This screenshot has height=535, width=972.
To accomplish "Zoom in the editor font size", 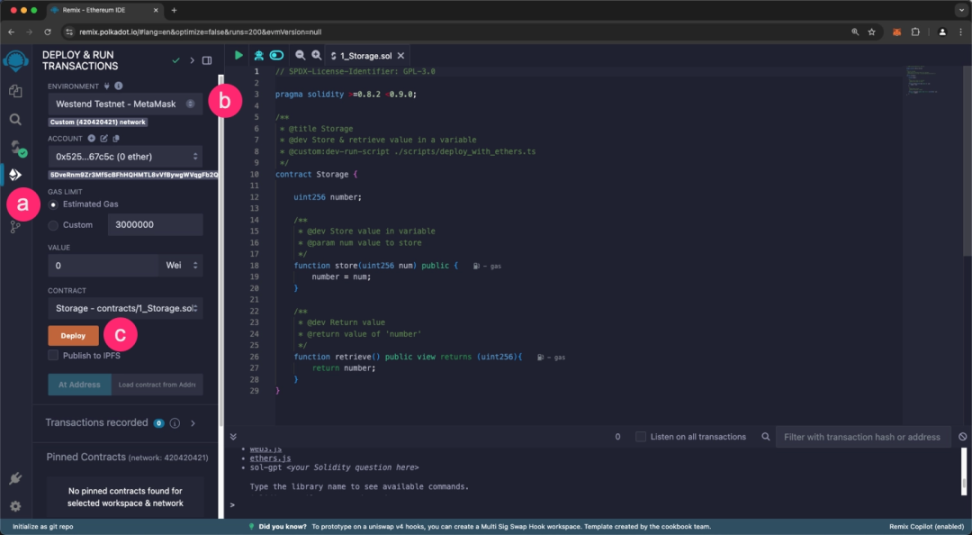I will click(316, 55).
